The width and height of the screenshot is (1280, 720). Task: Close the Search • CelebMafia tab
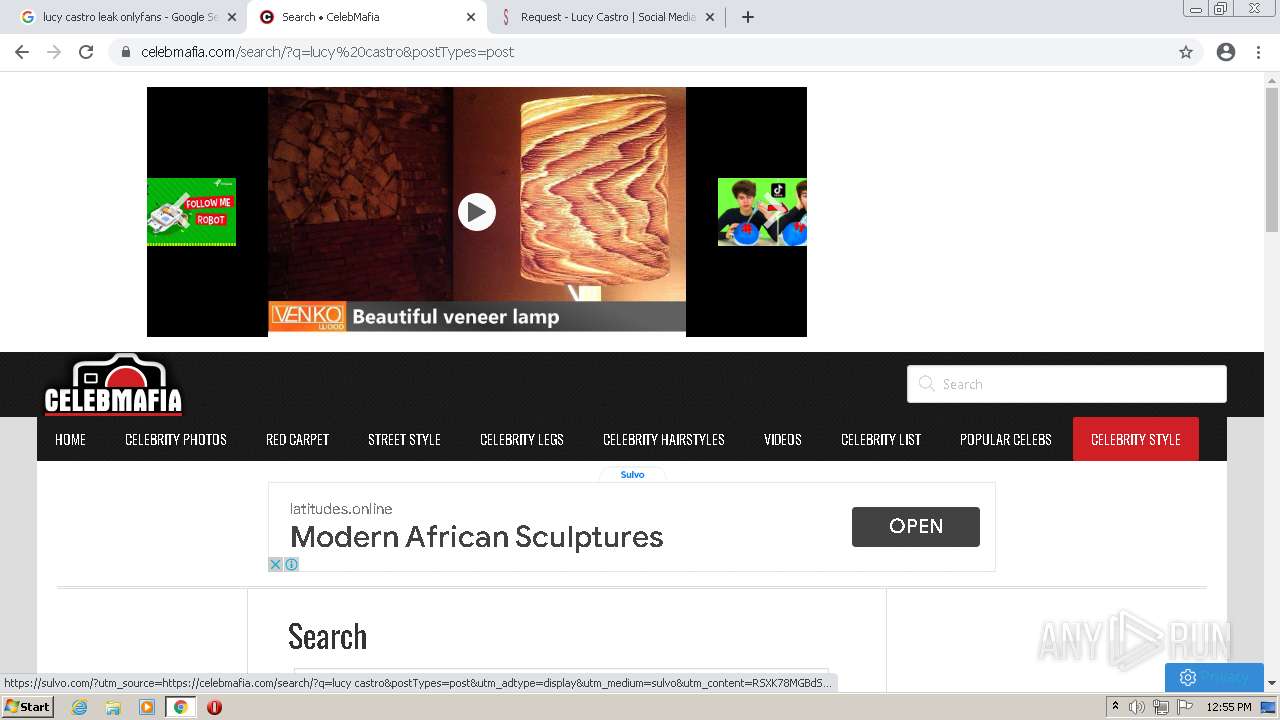pyautogui.click(x=471, y=17)
